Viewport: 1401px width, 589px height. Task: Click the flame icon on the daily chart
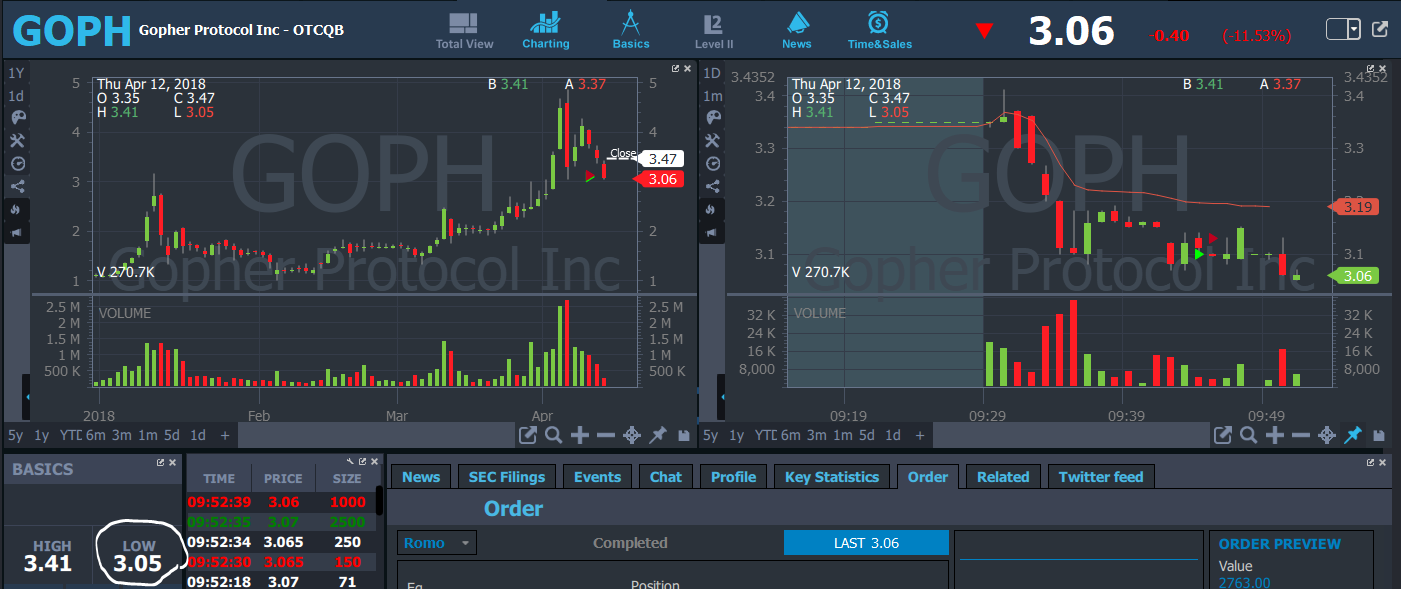(x=16, y=209)
